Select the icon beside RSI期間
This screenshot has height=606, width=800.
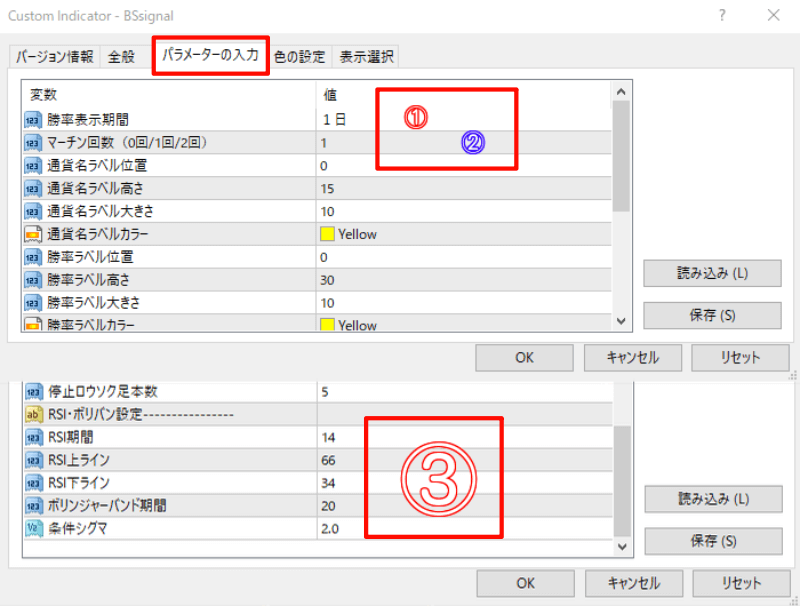click(x=33, y=437)
